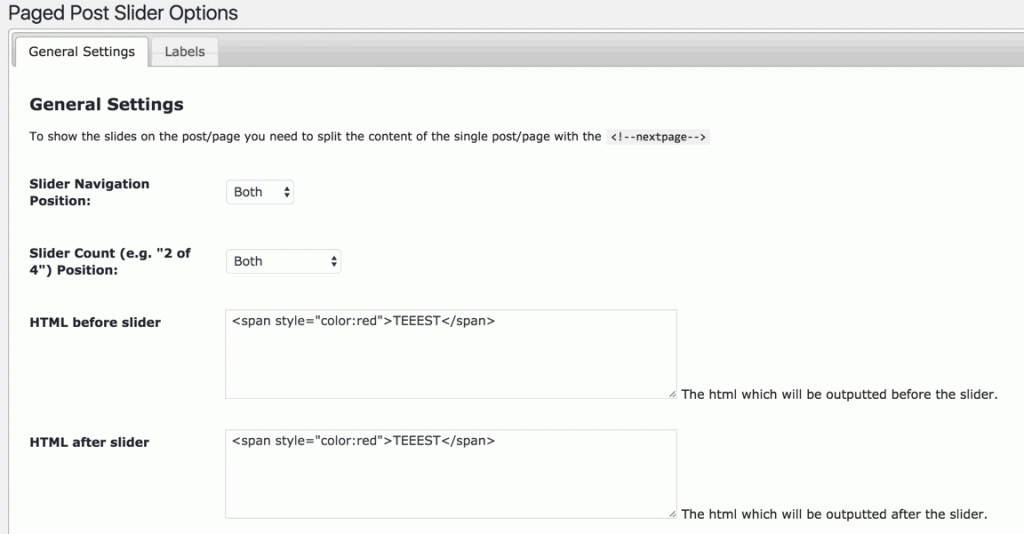Viewport: 1024px width, 534px height.
Task: Click the 'outputted after the slider' help text
Action: (833, 515)
